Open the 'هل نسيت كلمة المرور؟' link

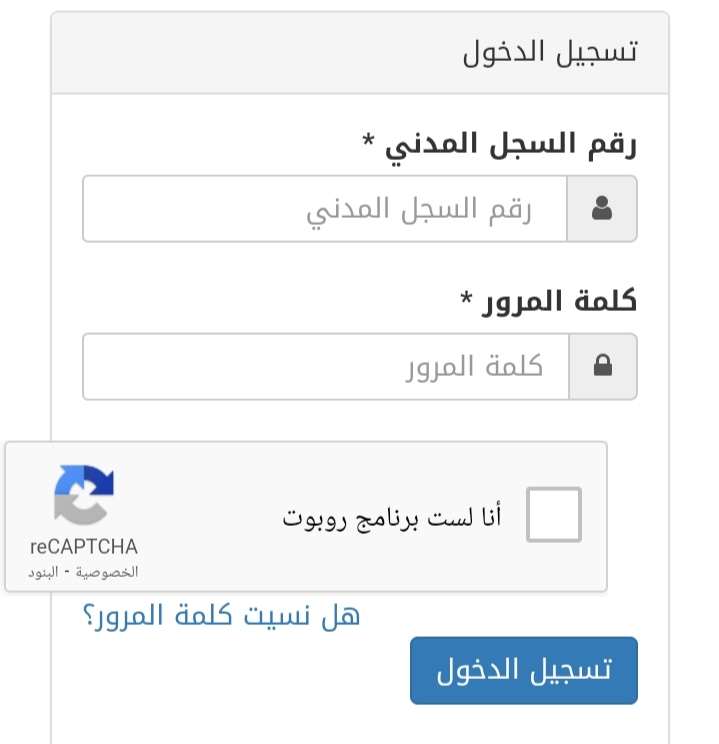click(222, 616)
